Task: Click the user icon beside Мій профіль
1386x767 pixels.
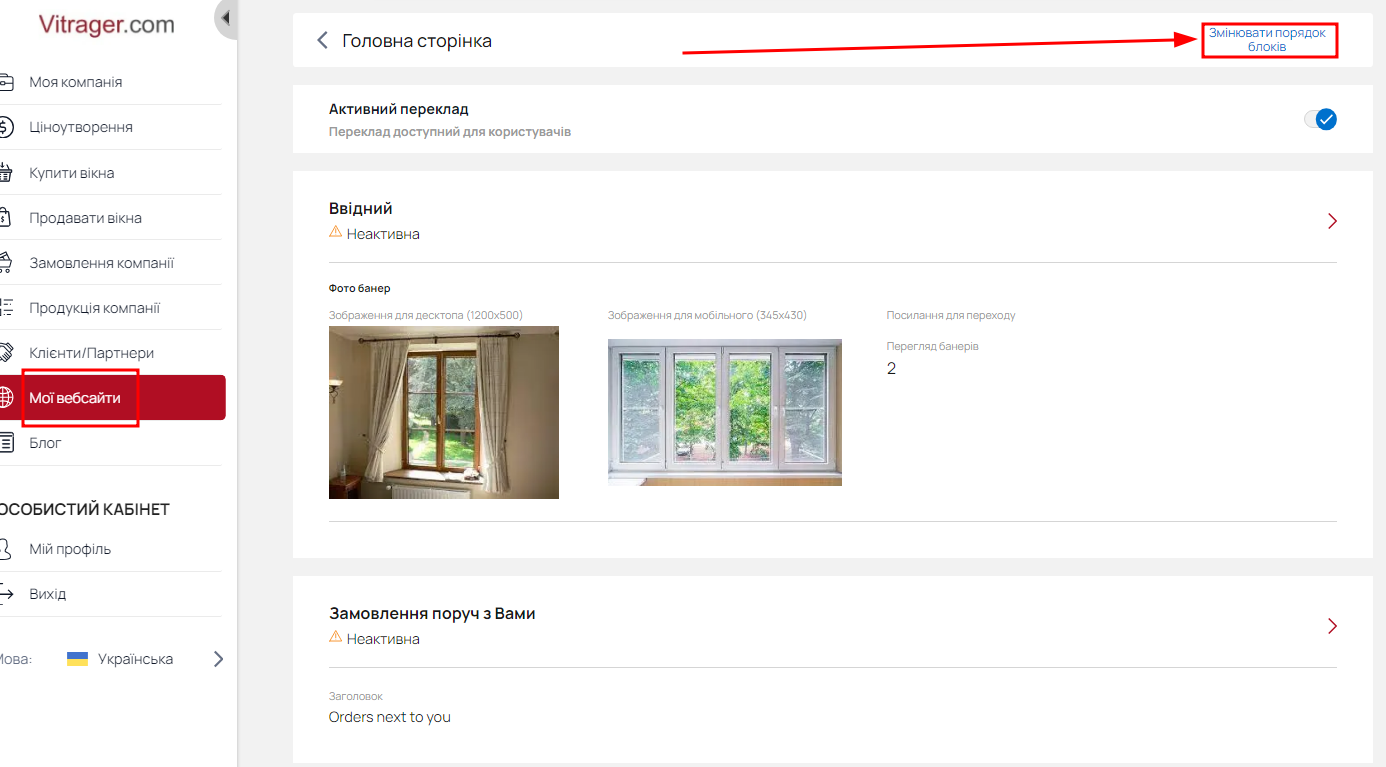Action: [5, 548]
